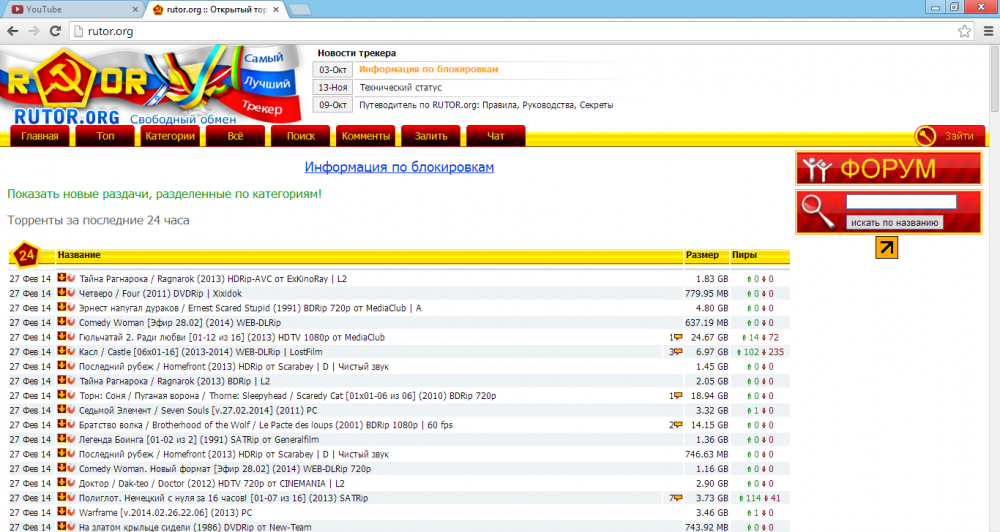1000x532 pixels.
Task: Open Comedy Woman. Новый формат 720p link
Action: (x=225, y=469)
